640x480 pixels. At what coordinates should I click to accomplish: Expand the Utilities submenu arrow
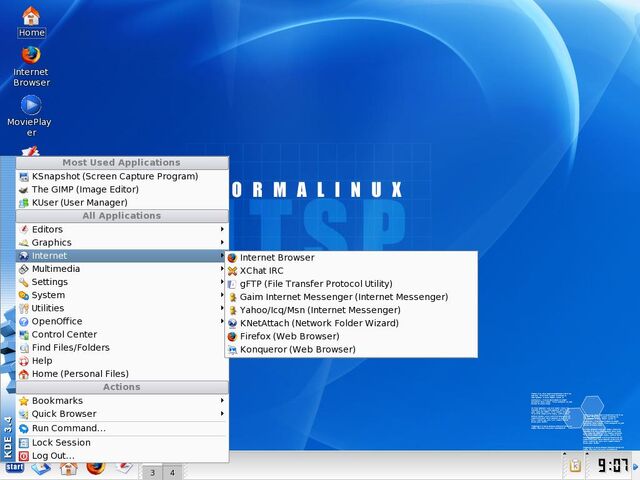[222, 308]
